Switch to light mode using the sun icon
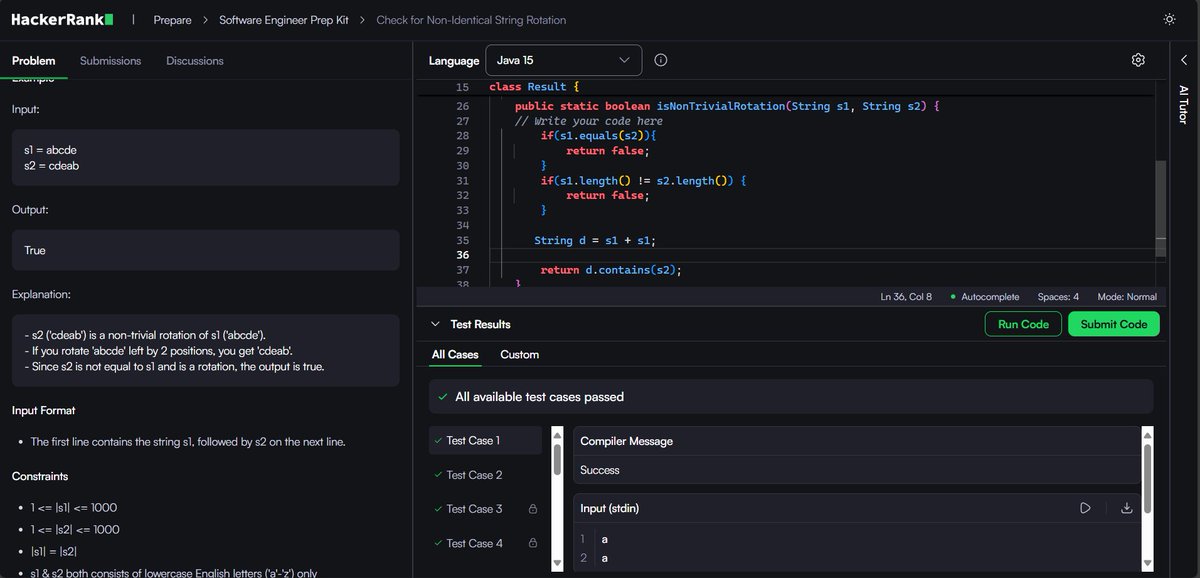The height and width of the screenshot is (578, 1200). 1169,18
